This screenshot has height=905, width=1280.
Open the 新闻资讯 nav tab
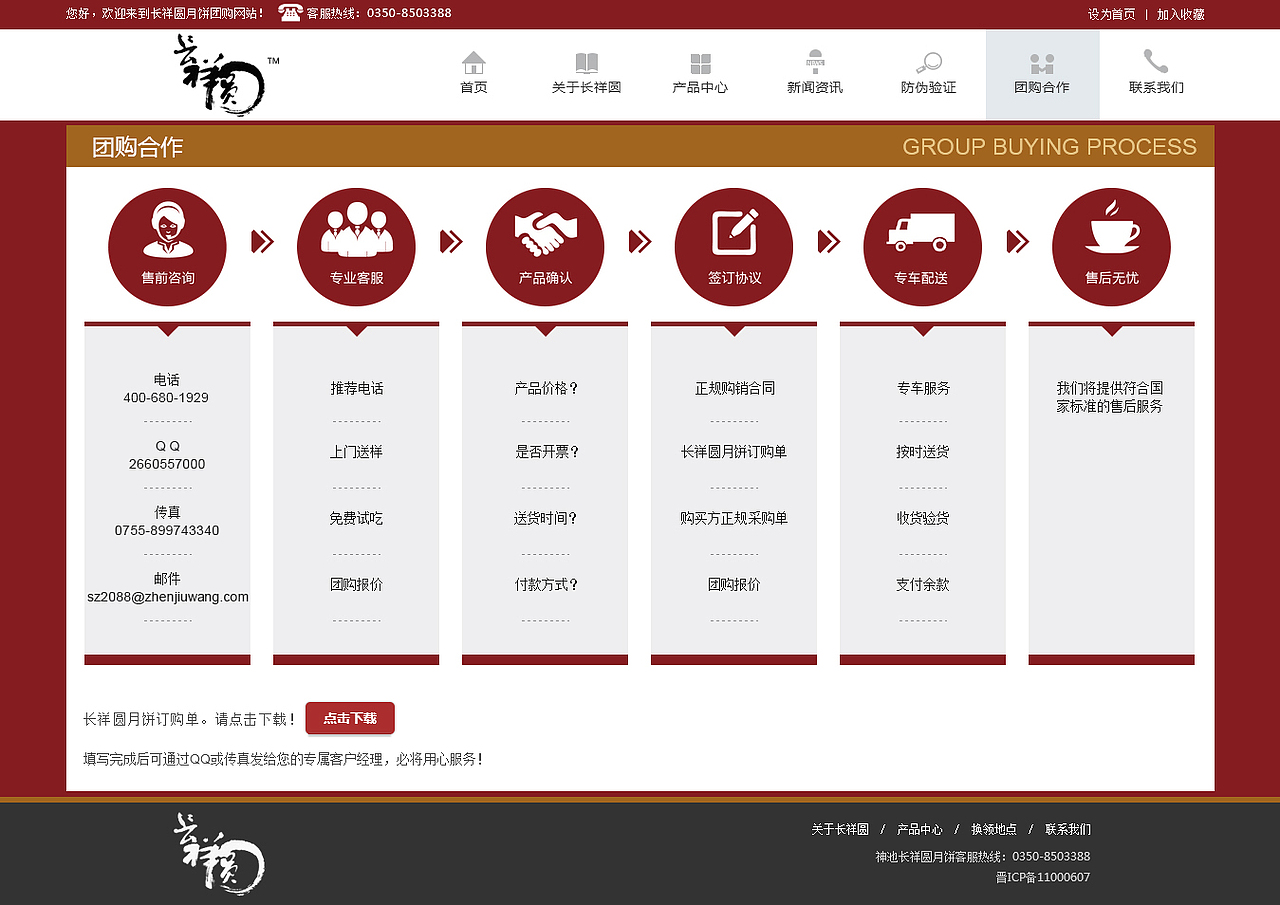[x=815, y=75]
